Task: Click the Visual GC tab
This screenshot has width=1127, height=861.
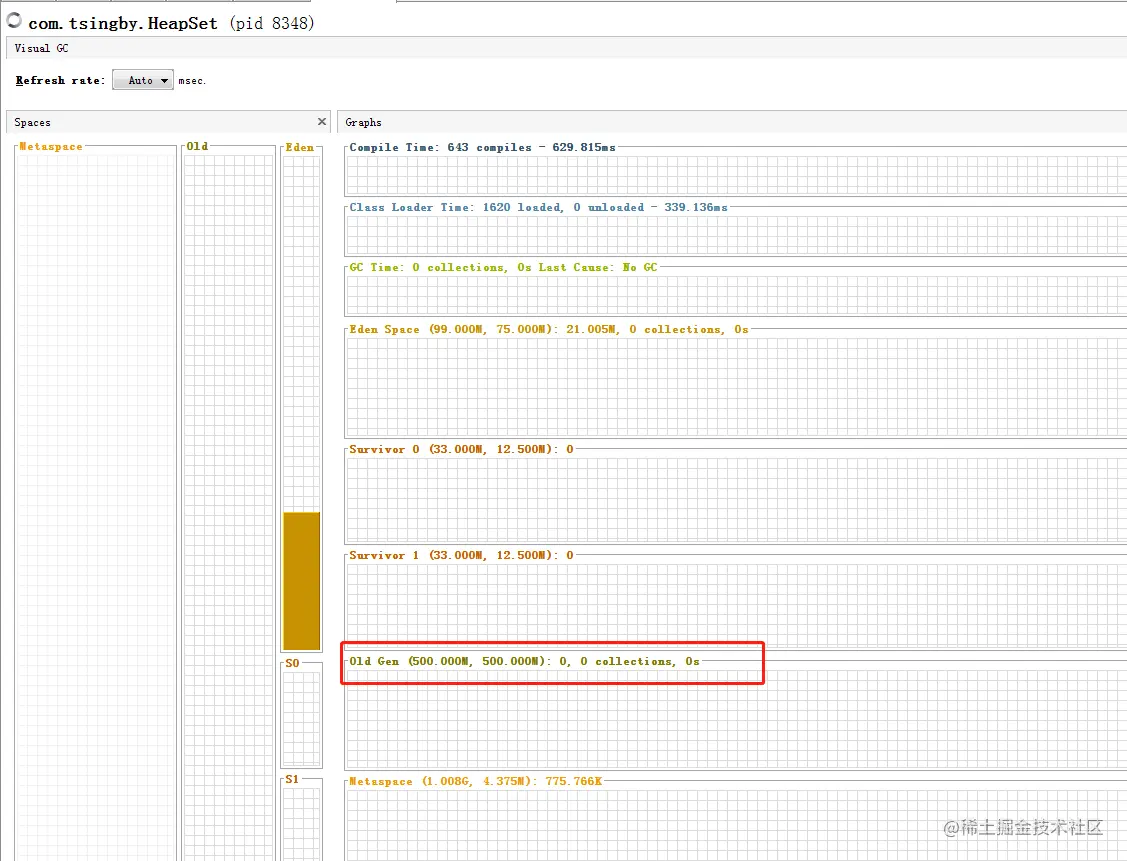Action: pyautogui.click(x=42, y=48)
